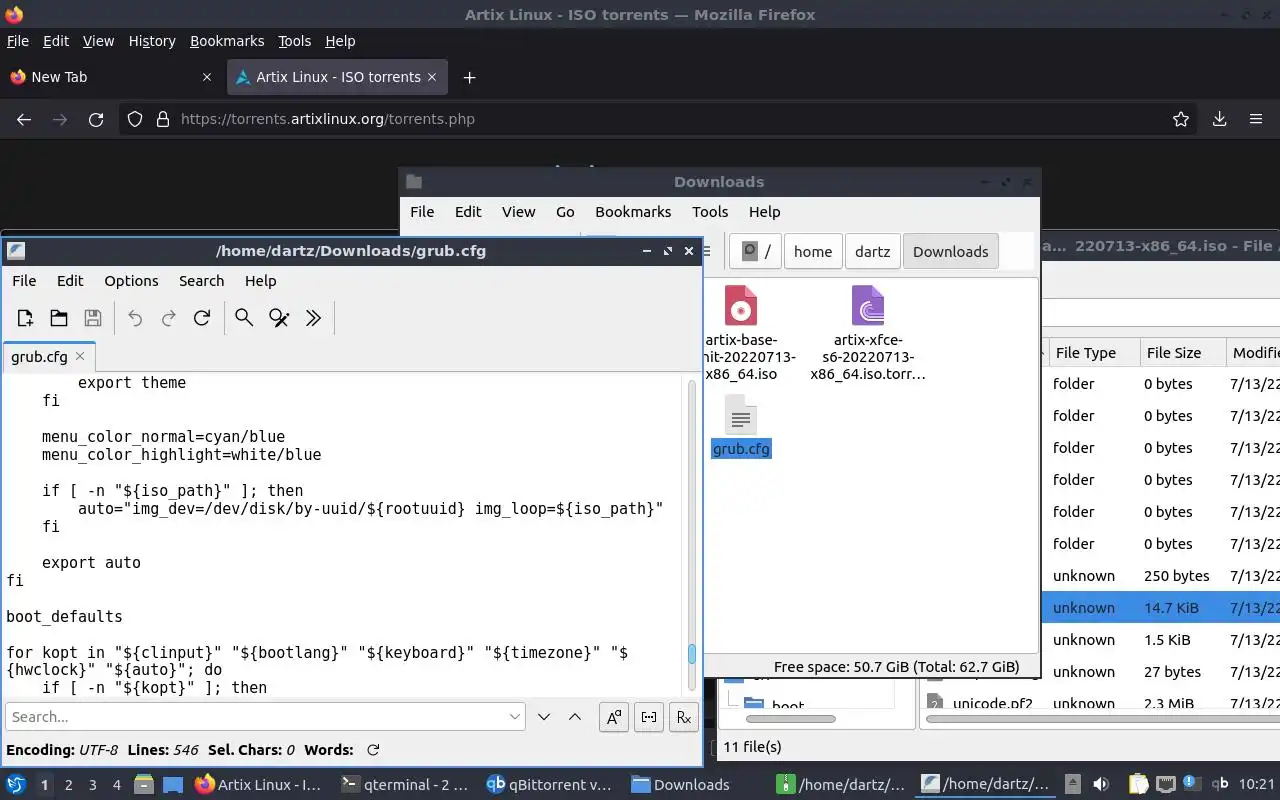Close the Artix Linux ISO torrents tab
The width and height of the screenshot is (1280, 800).
click(x=433, y=77)
